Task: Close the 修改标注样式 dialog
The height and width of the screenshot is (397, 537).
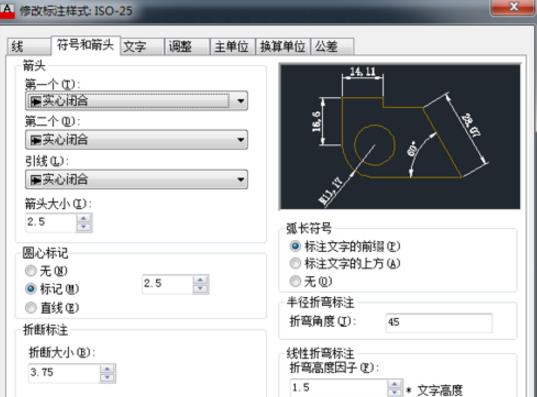Action: coord(513,7)
